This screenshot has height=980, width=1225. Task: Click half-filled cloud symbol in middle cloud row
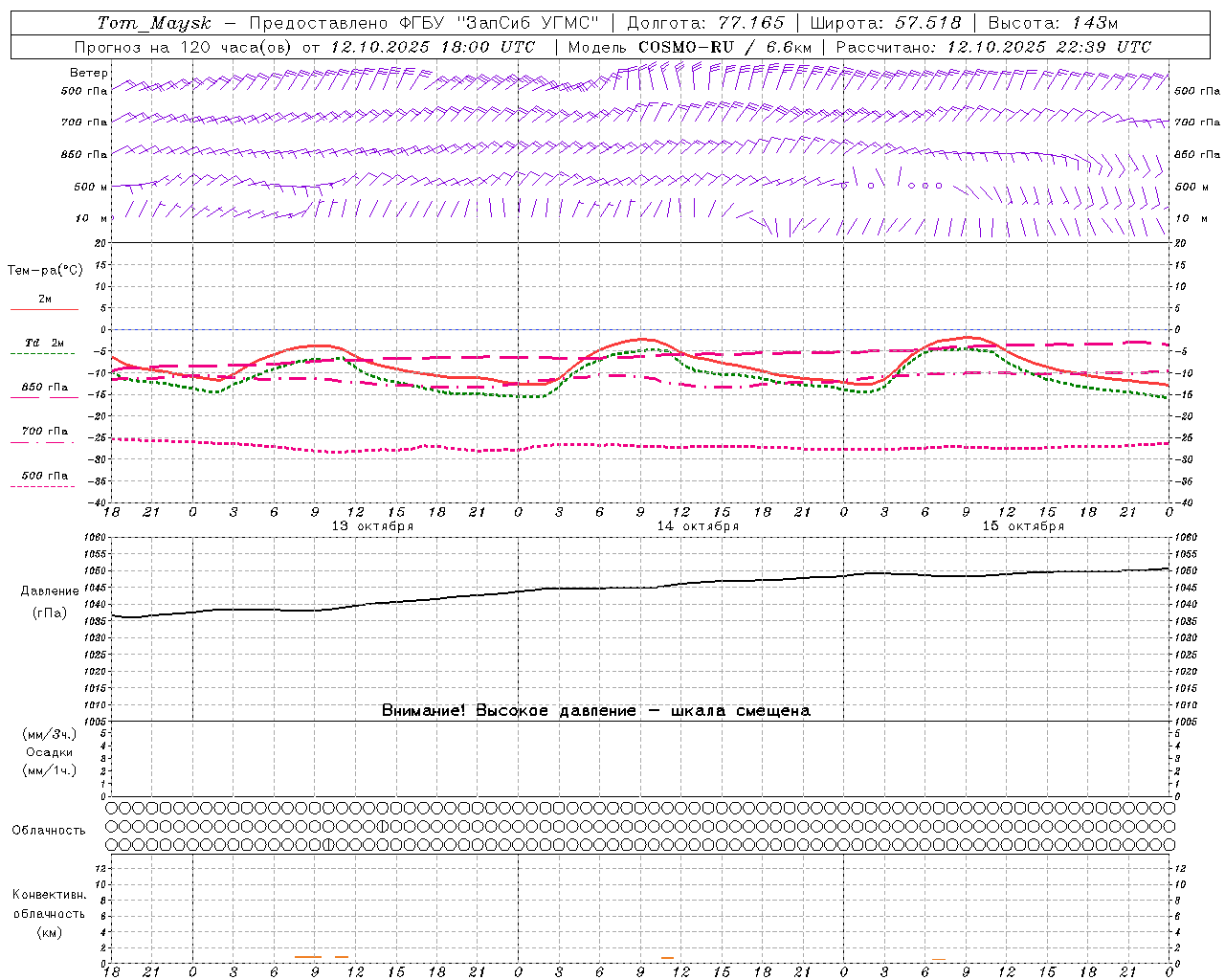coord(382,826)
